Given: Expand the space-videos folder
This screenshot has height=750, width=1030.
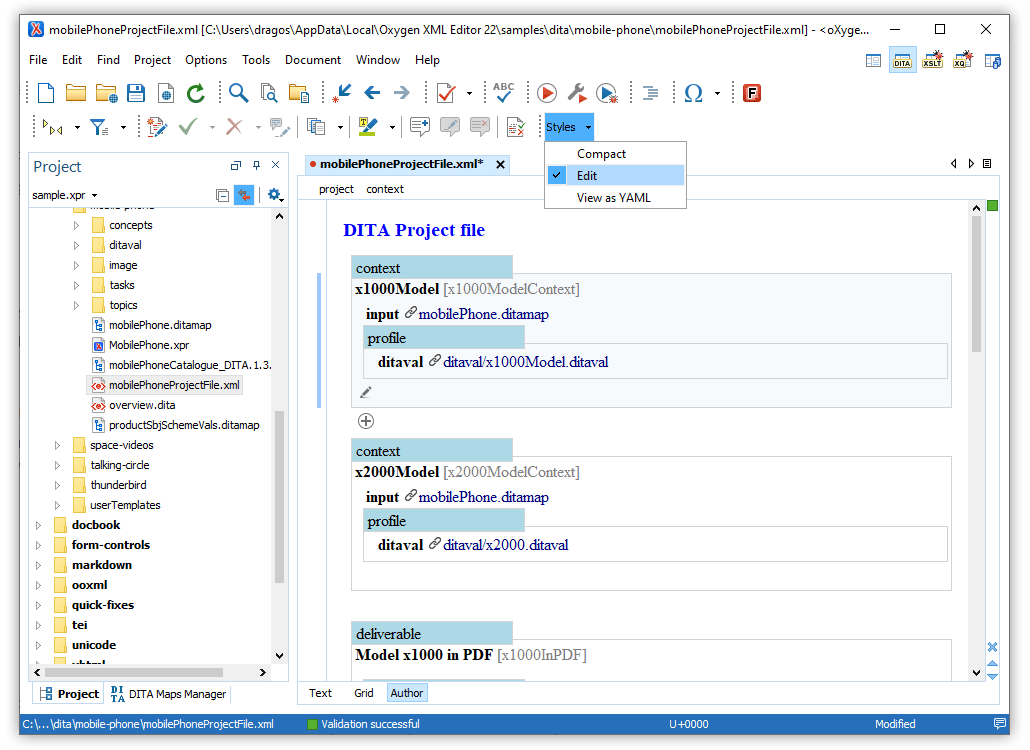Looking at the screenshot, I should point(57,445).
